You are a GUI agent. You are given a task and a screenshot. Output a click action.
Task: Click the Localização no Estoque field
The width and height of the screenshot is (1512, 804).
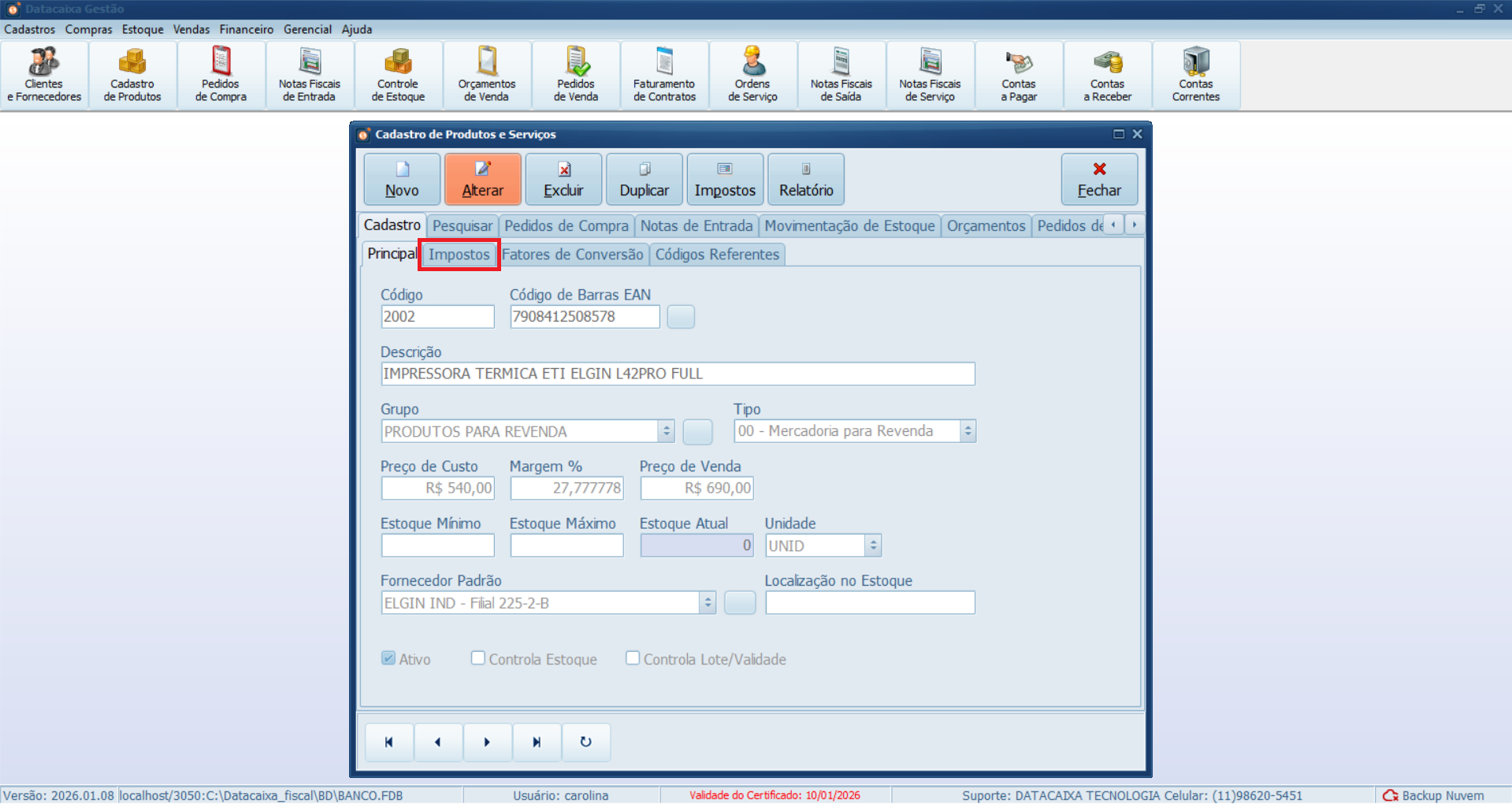click(x=871, y=603)
